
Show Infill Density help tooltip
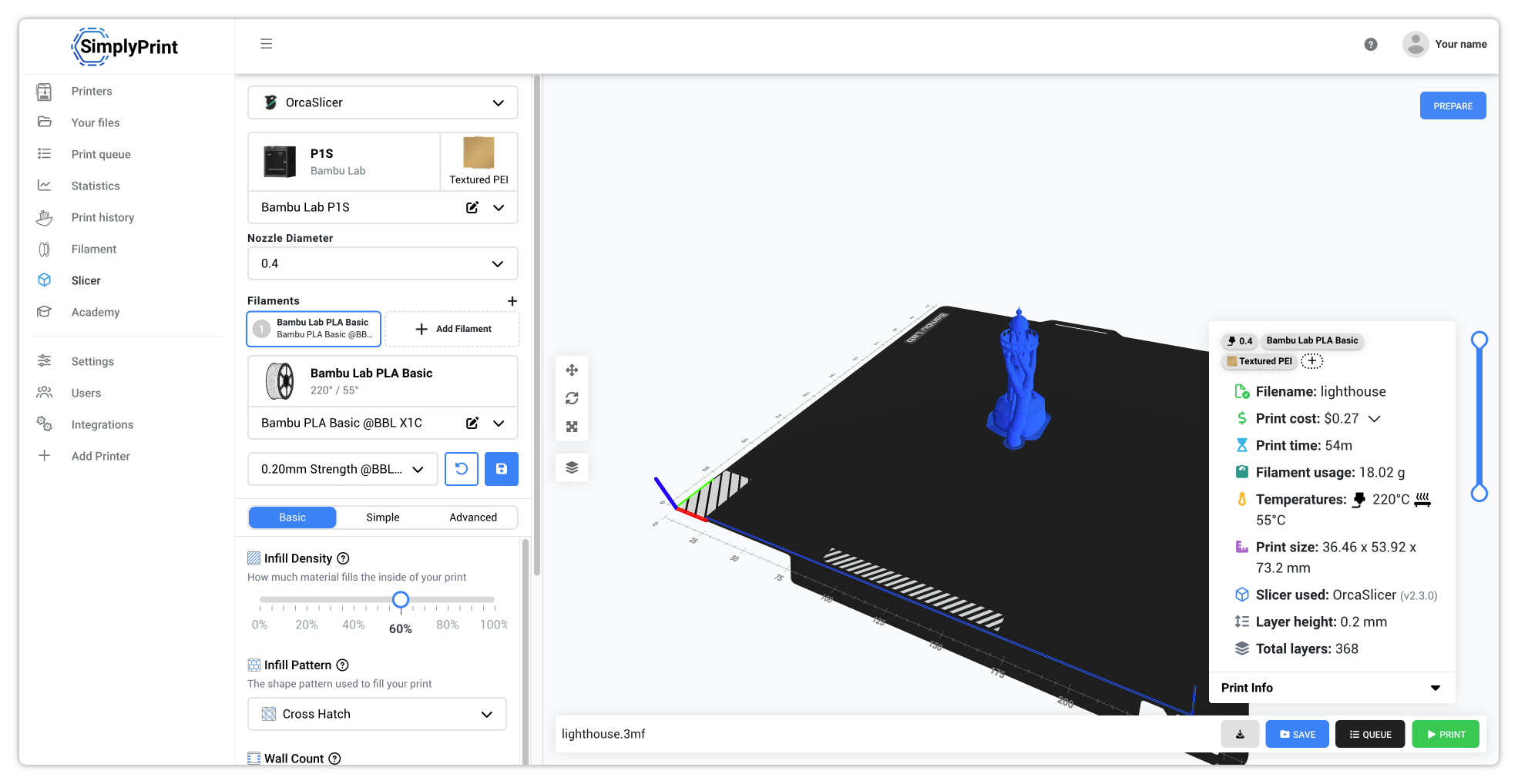tap(344, 558)
